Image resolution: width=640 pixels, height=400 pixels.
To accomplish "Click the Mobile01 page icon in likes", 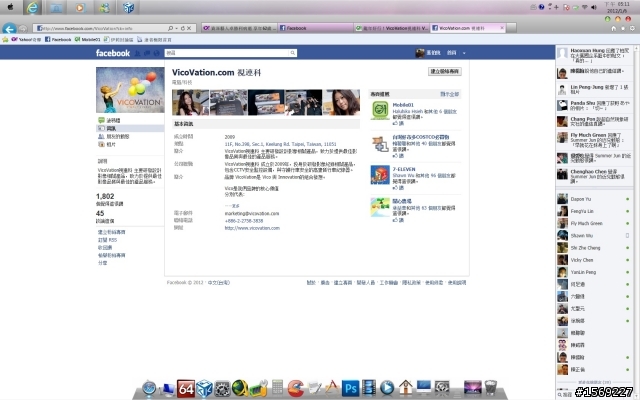I will coord(380,111).
